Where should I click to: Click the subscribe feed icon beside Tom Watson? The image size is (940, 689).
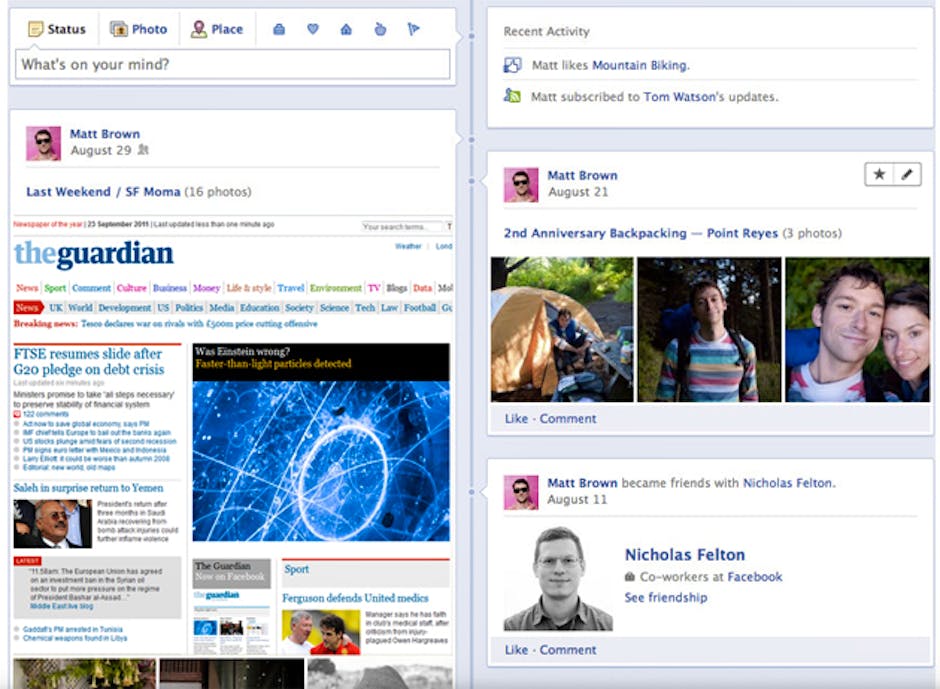pos(512,97)
